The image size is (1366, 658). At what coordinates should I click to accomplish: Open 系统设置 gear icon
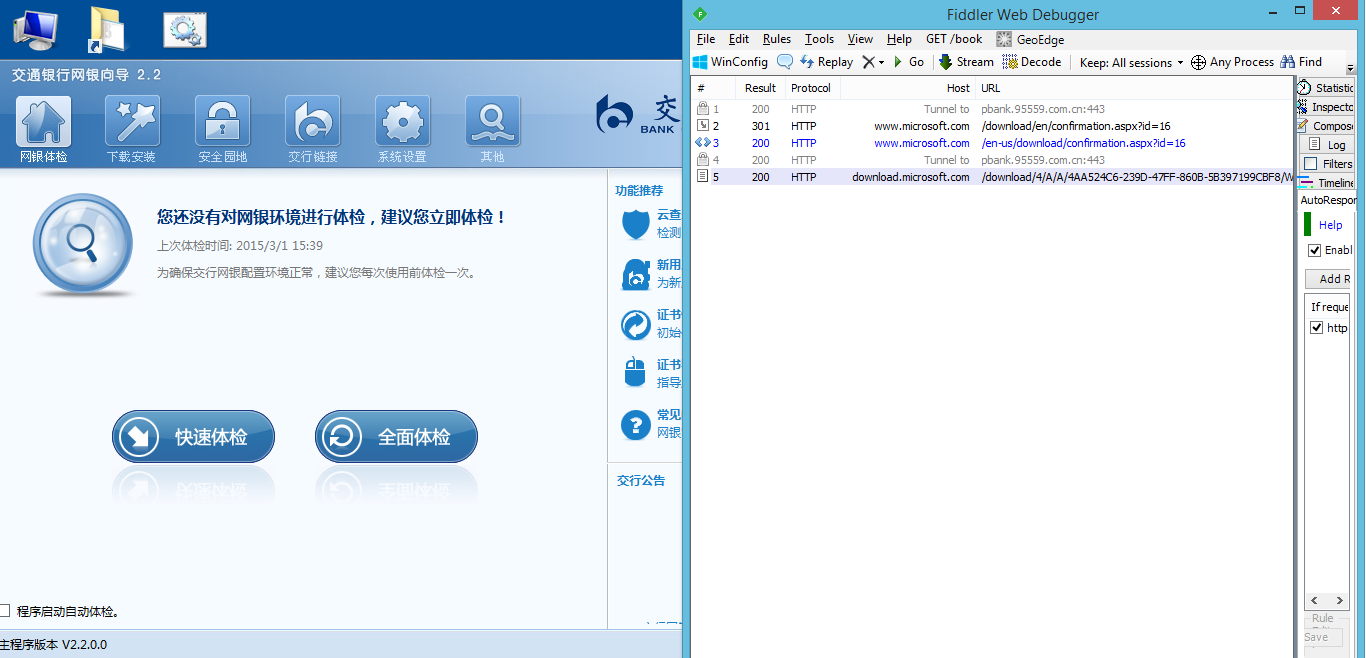tap(402, 123)
